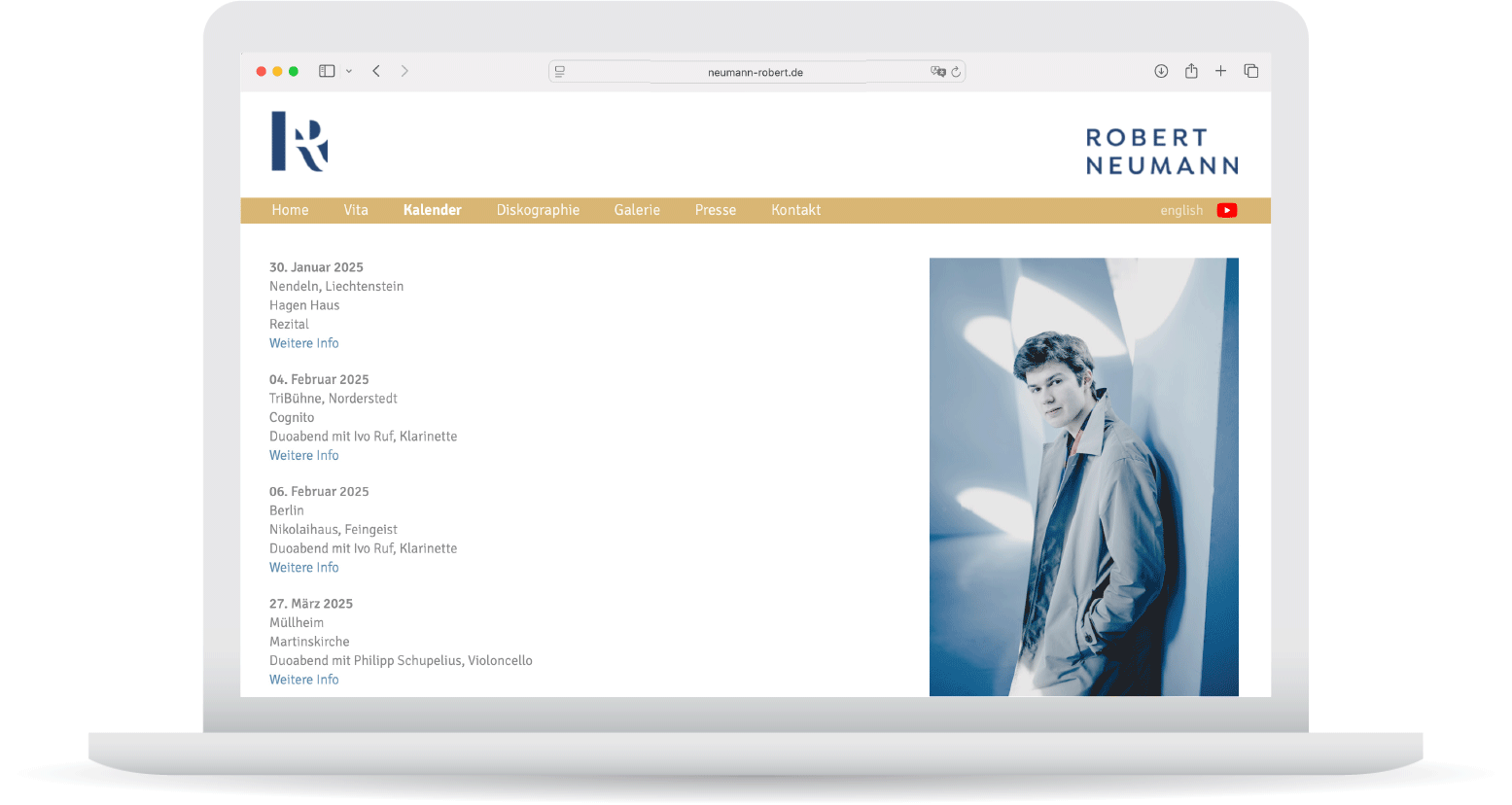Open a new tab with plus icon

tap(1220, 71)
